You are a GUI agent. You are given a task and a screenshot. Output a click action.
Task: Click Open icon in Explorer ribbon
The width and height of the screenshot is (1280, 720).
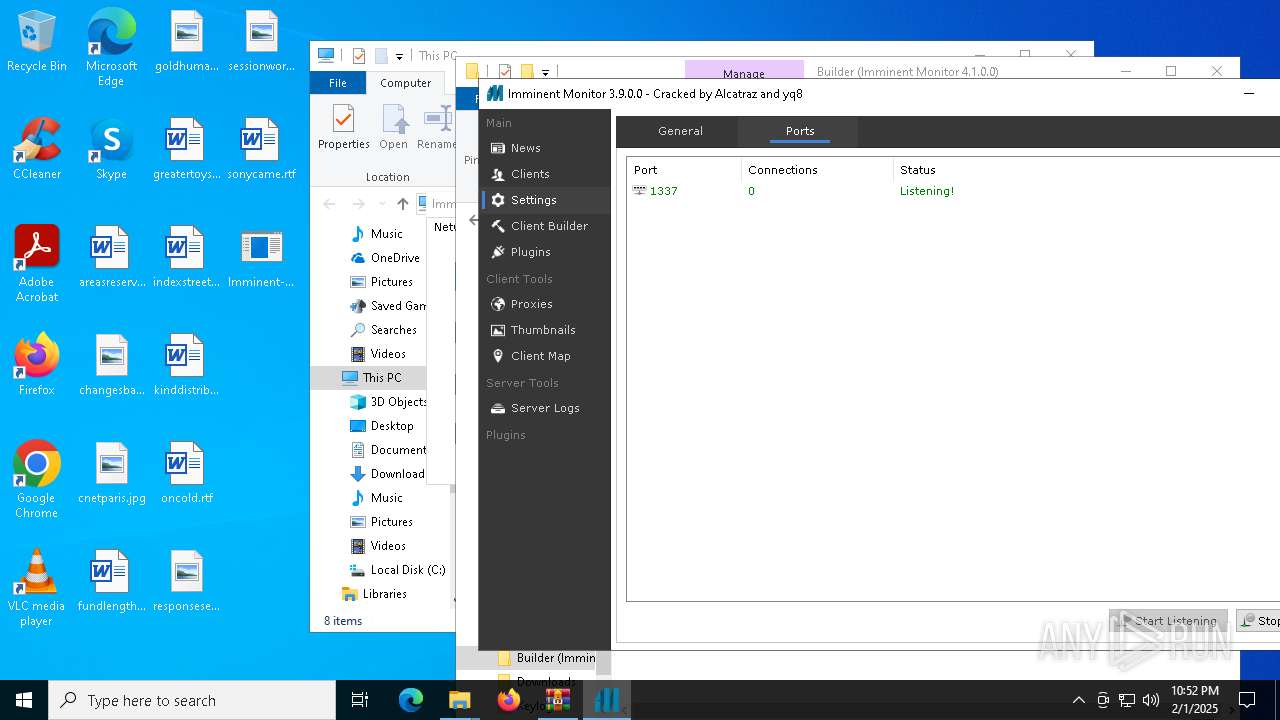[394, 127]
